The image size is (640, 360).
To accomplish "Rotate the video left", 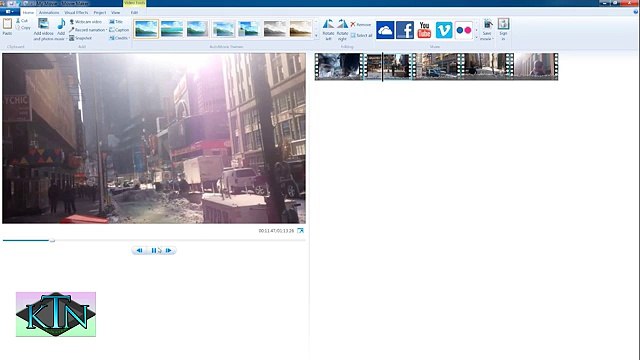I will point(328,30).
